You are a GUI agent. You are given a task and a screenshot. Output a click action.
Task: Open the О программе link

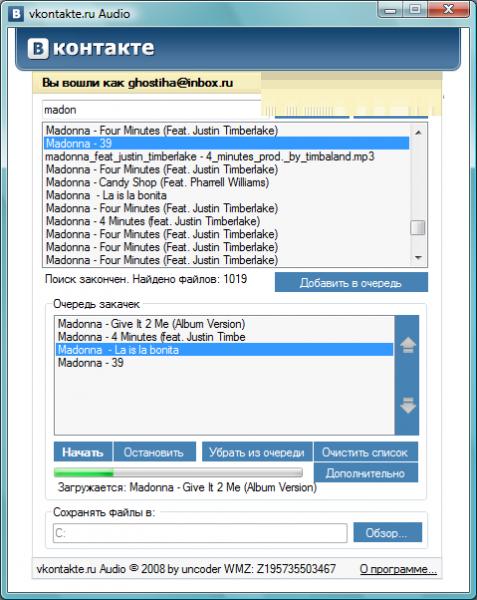(398, 569)
